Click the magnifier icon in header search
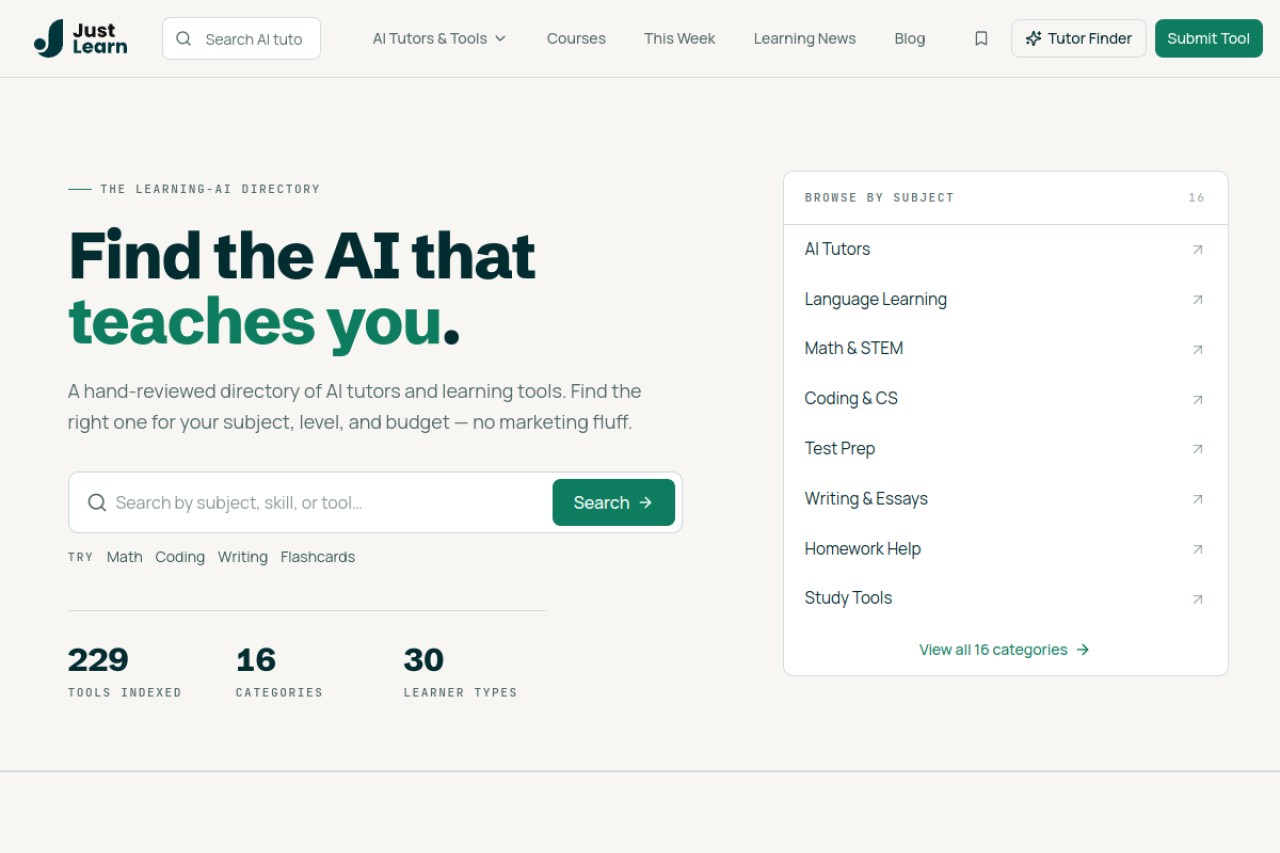This screenshot has width=1280, height=853. pyautogui.click(x=184, y=39)
